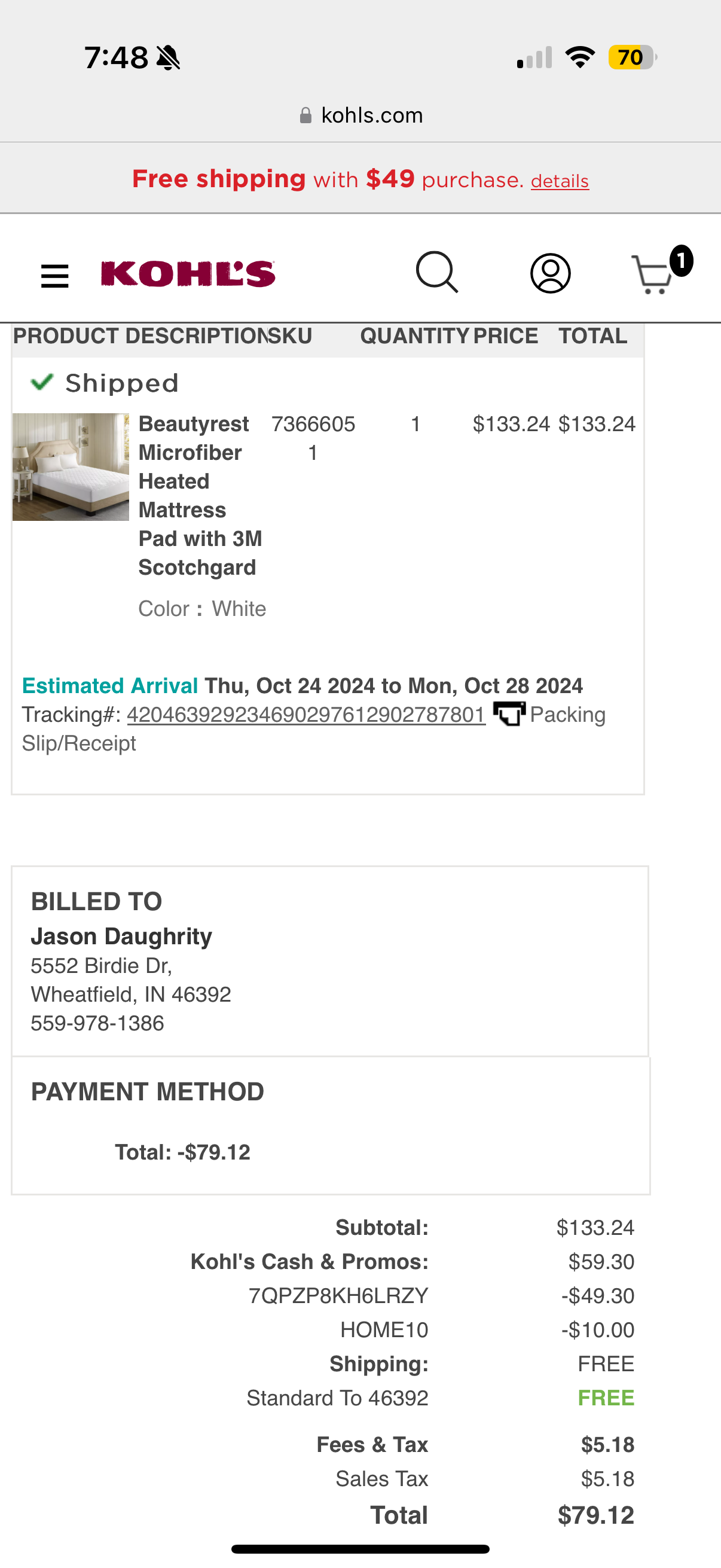Tap the battery indicator in status bar
721x1568 pixels.
pyautogui.click(x=632, y=57)
